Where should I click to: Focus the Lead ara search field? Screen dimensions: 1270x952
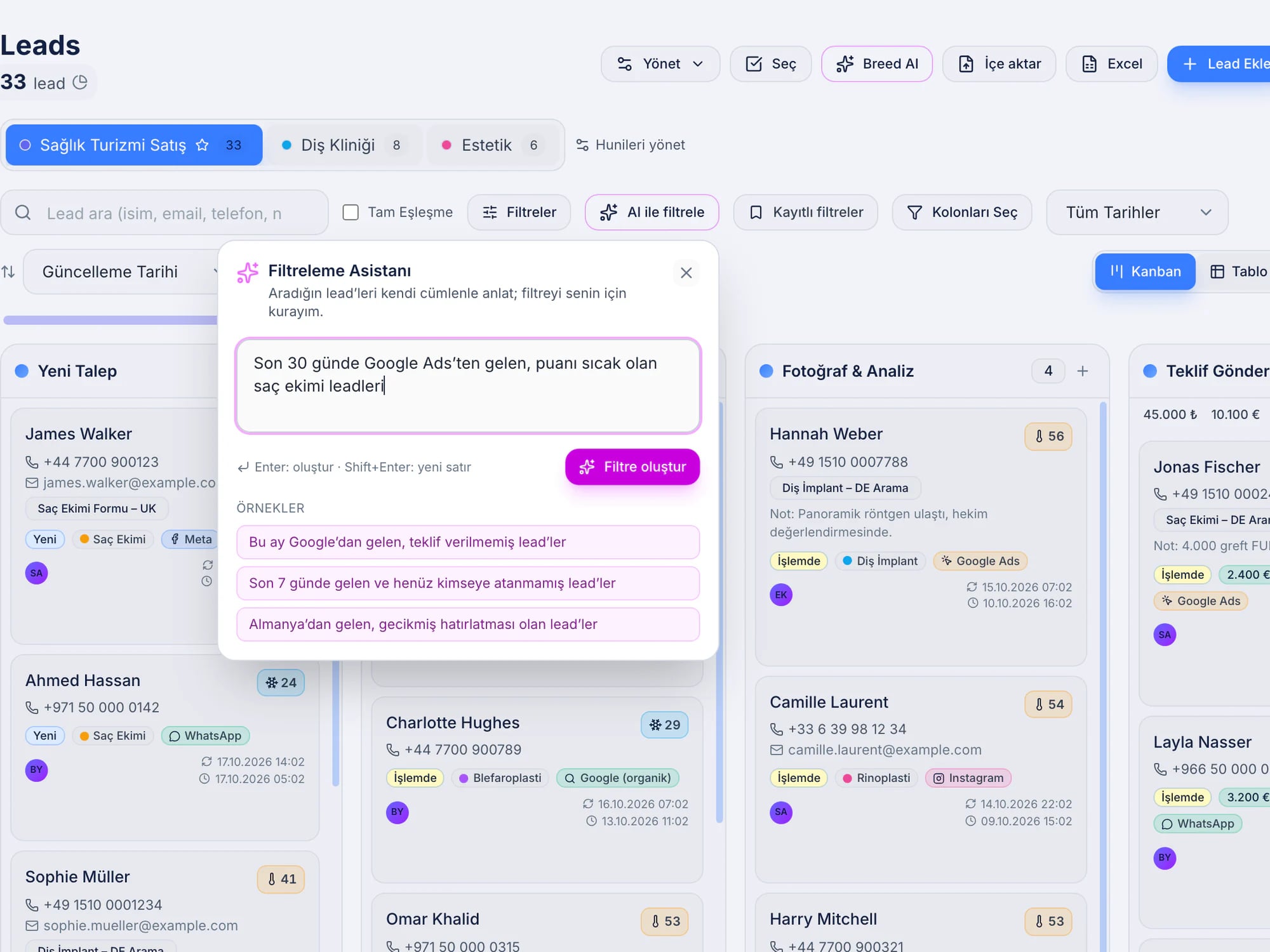(164, 213)
